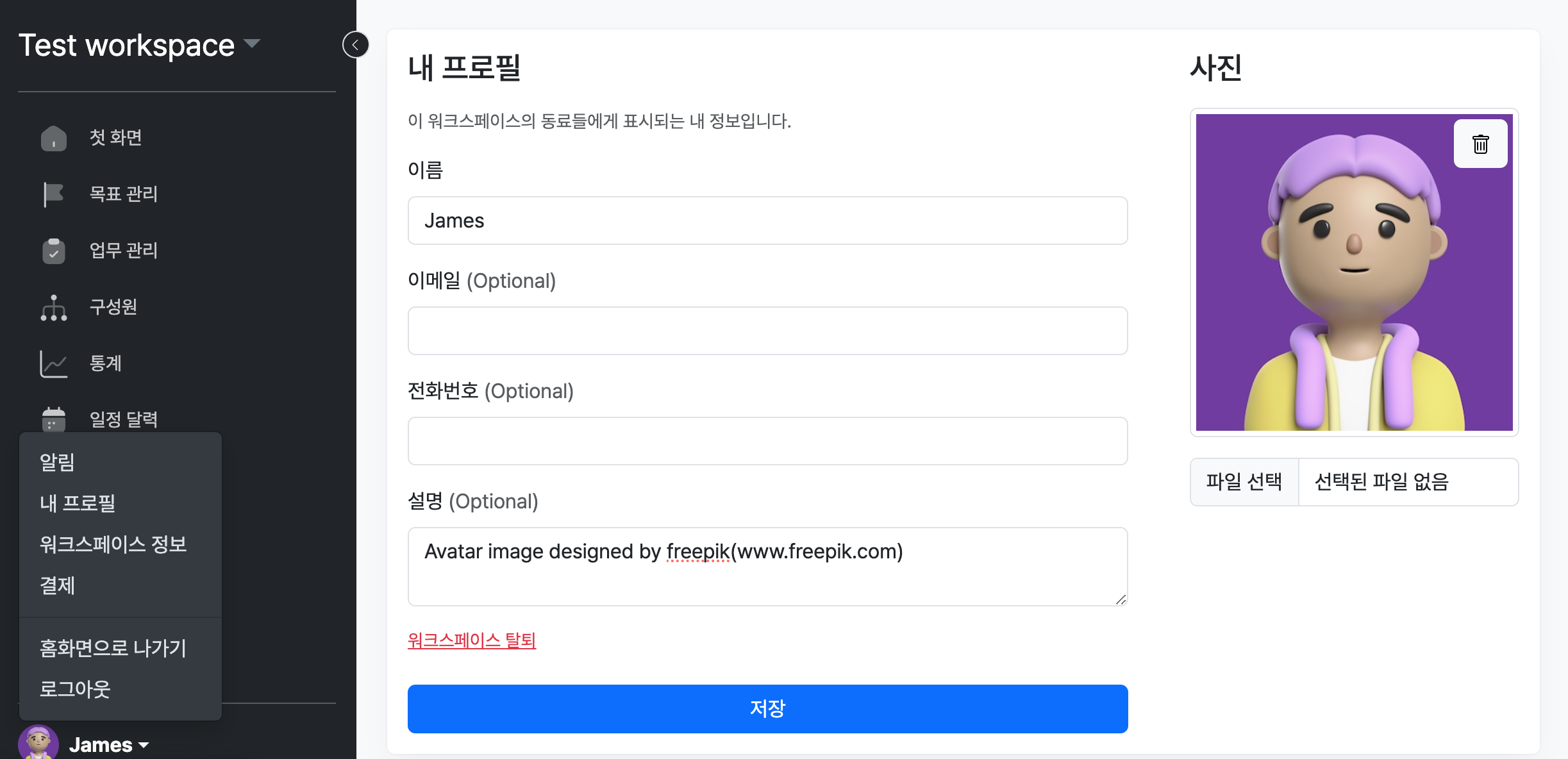Screen dimensions: 1568x759
Task: Focus the 이메일 input field
Action: pos(767,330)
